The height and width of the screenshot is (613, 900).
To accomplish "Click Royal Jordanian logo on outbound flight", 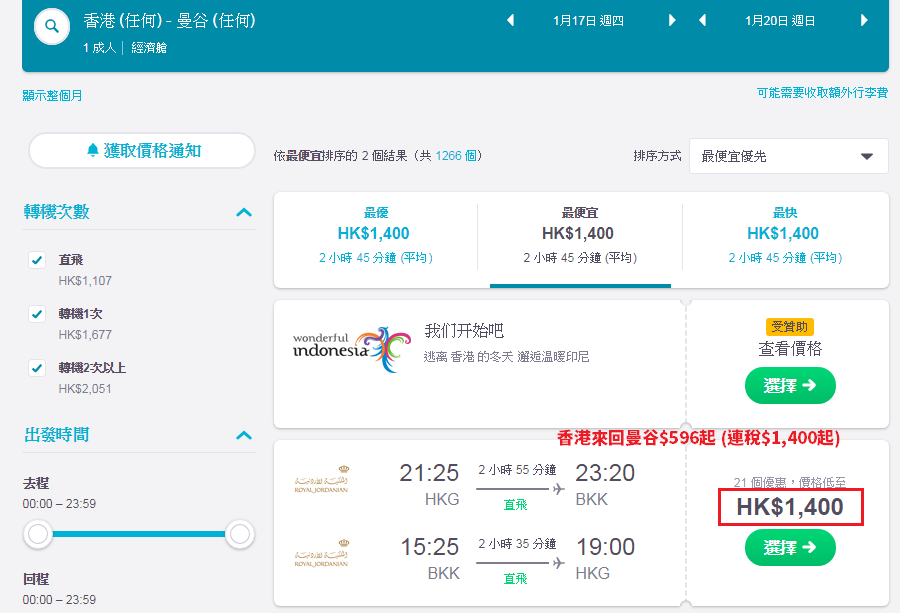I will click(321, 480).
